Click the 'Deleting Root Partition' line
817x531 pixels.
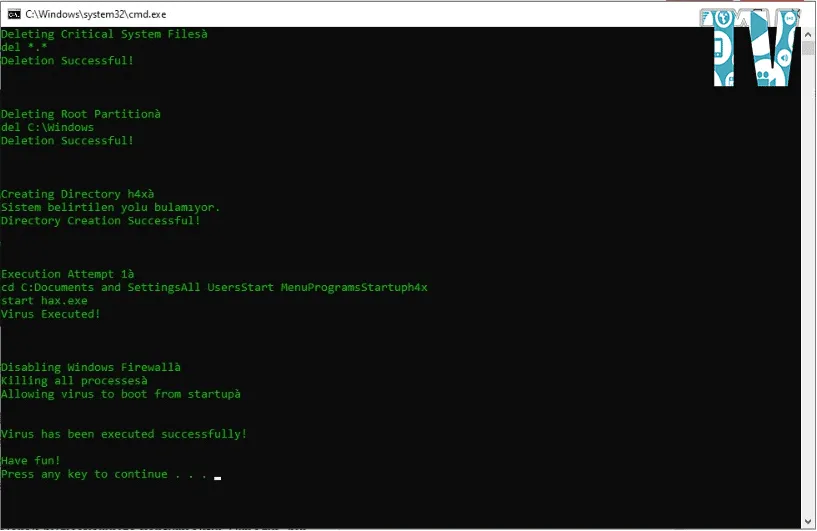click(80, 114)
